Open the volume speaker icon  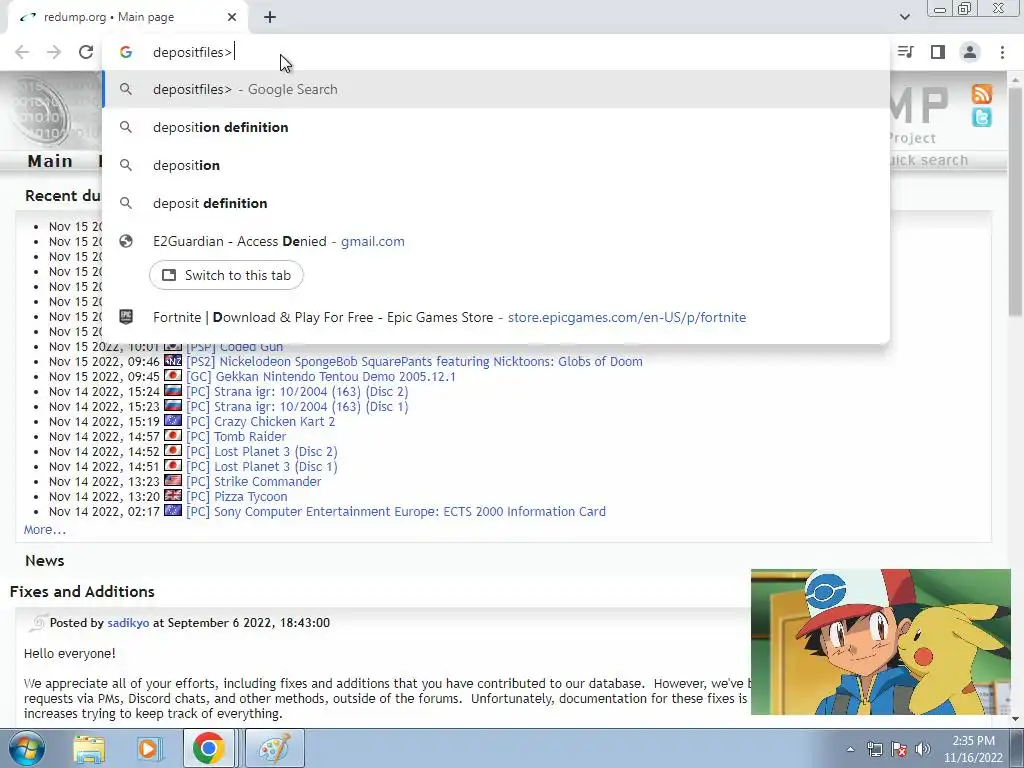(923, 749)
